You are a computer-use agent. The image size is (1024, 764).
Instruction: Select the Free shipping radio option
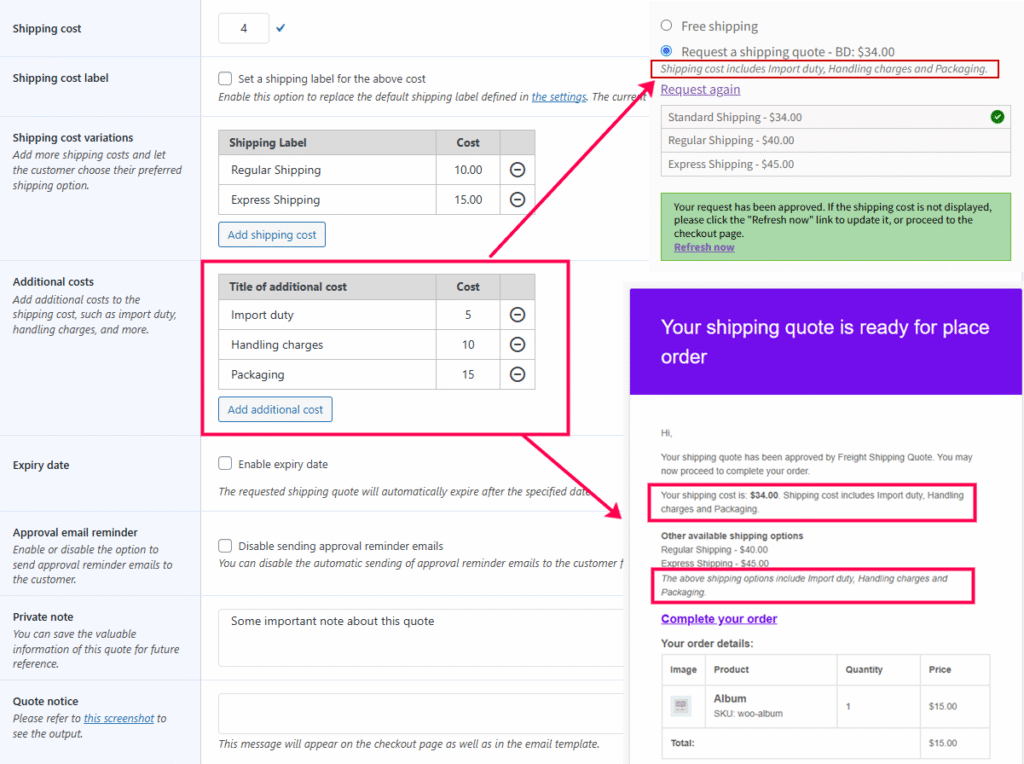coord(666,25)
